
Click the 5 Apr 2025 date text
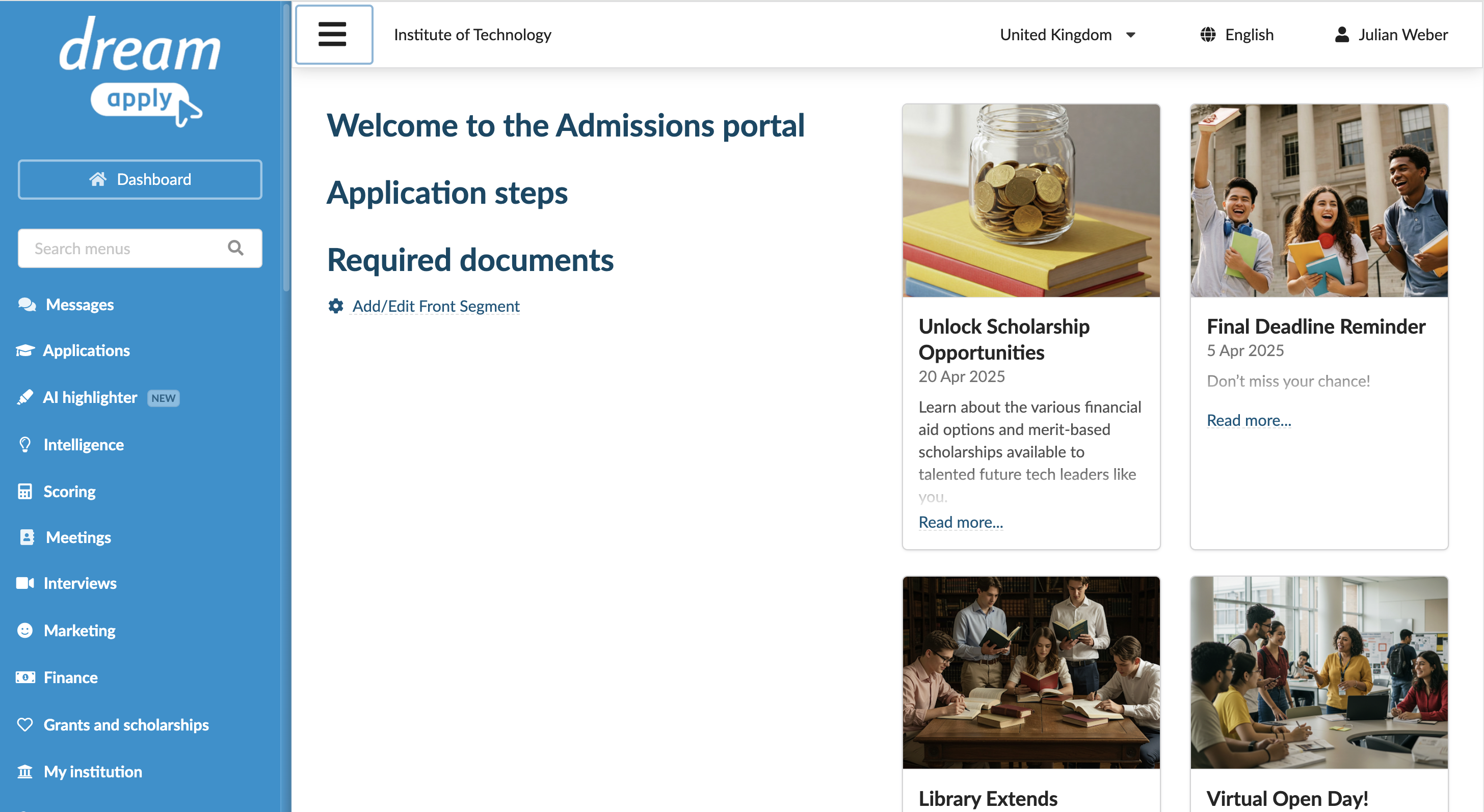[1245, 350]
